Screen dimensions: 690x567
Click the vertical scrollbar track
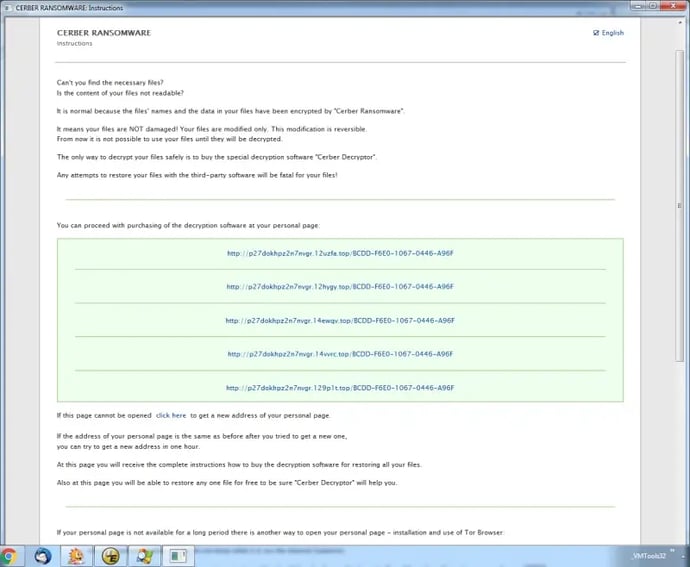pyautogui.click(x=682, y=300)
